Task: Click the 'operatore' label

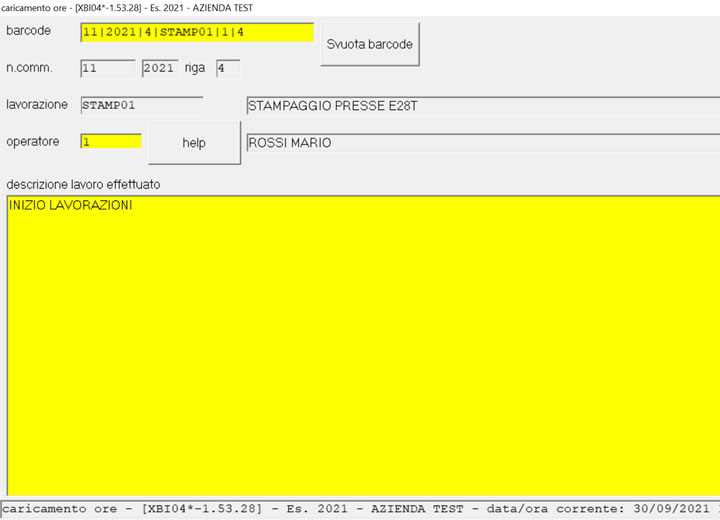Action: pos(33,142)
